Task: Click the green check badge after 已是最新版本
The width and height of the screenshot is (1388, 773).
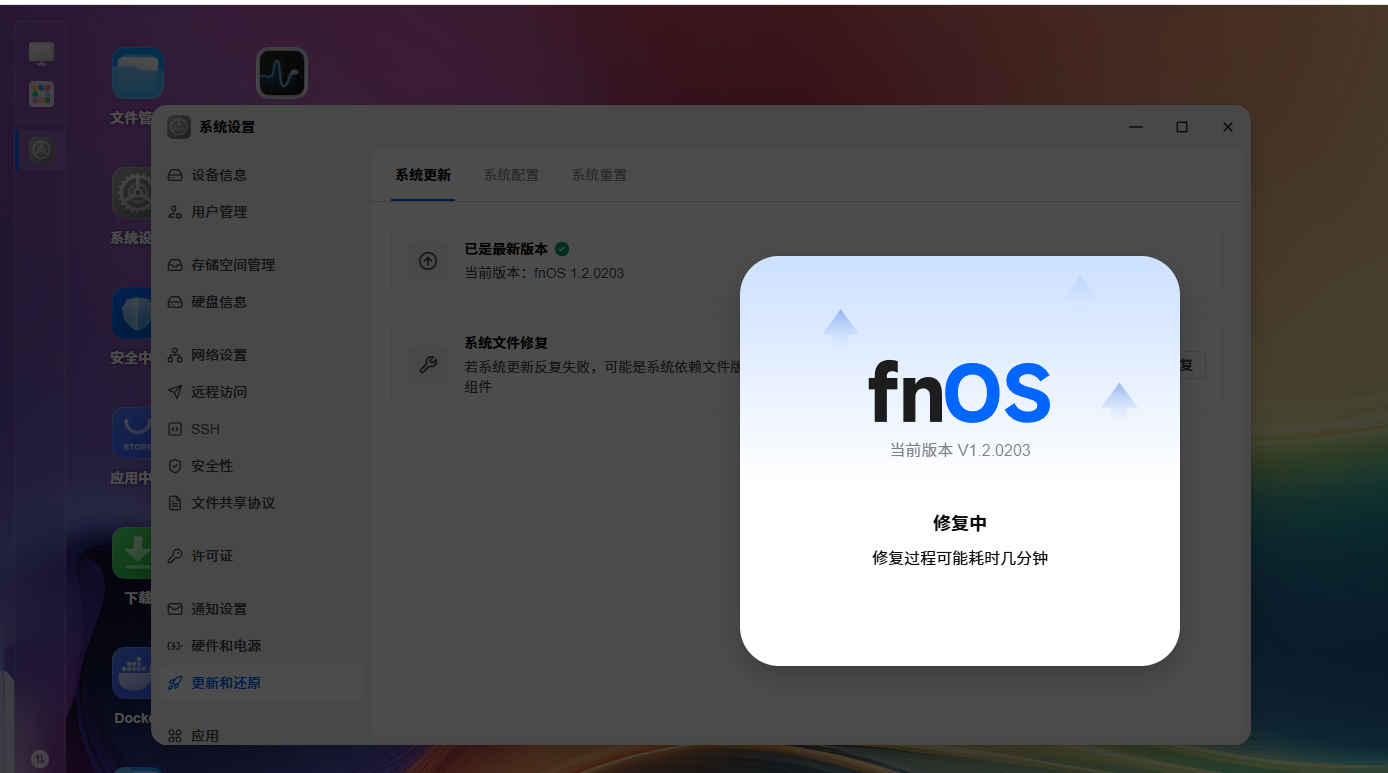Action: (x=562, y=248)
